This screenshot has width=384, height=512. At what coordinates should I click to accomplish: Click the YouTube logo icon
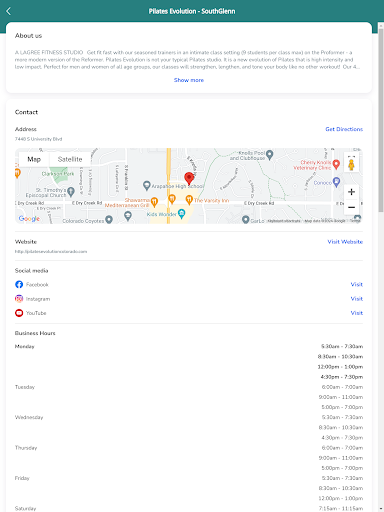tap(19, 313)
